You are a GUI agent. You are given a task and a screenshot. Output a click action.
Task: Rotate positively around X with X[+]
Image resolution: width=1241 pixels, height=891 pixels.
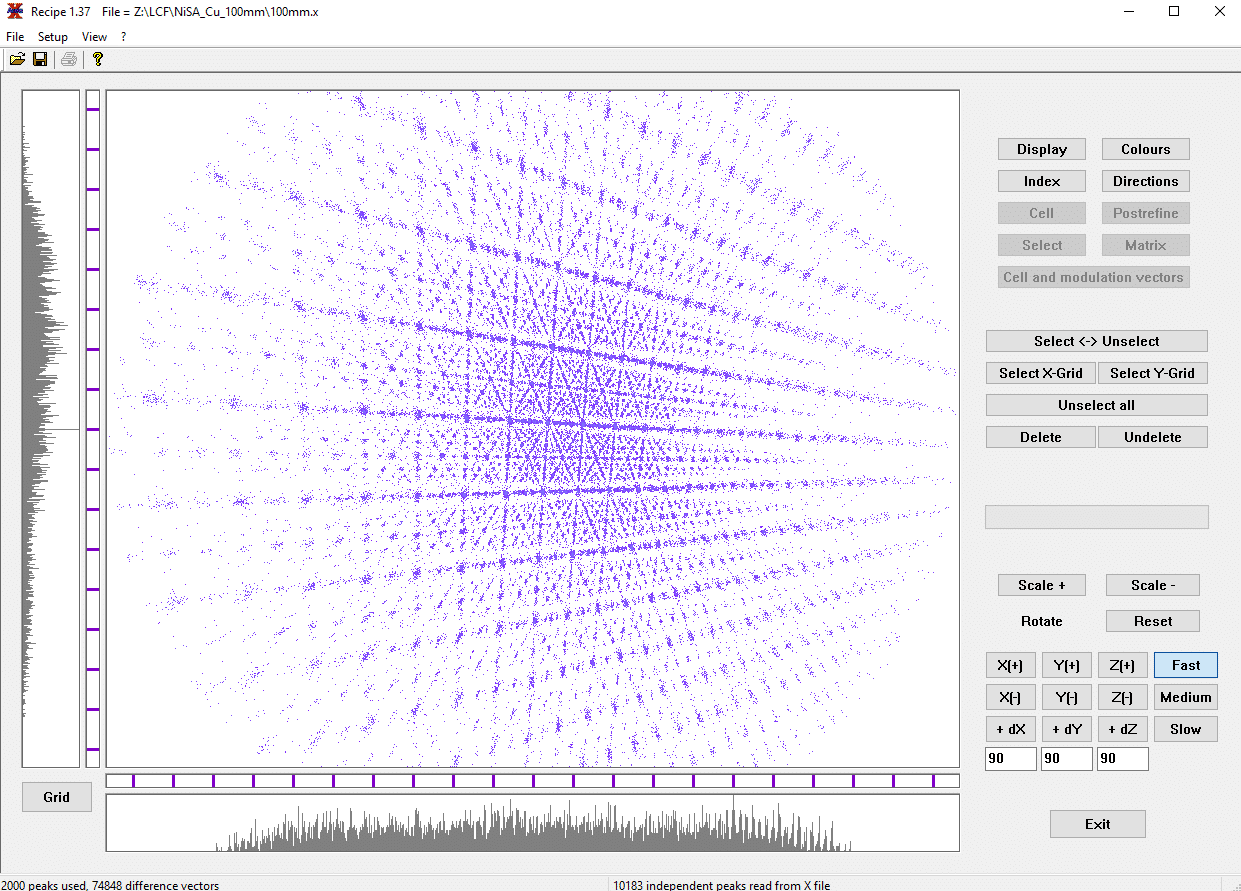click(1010, 664)
